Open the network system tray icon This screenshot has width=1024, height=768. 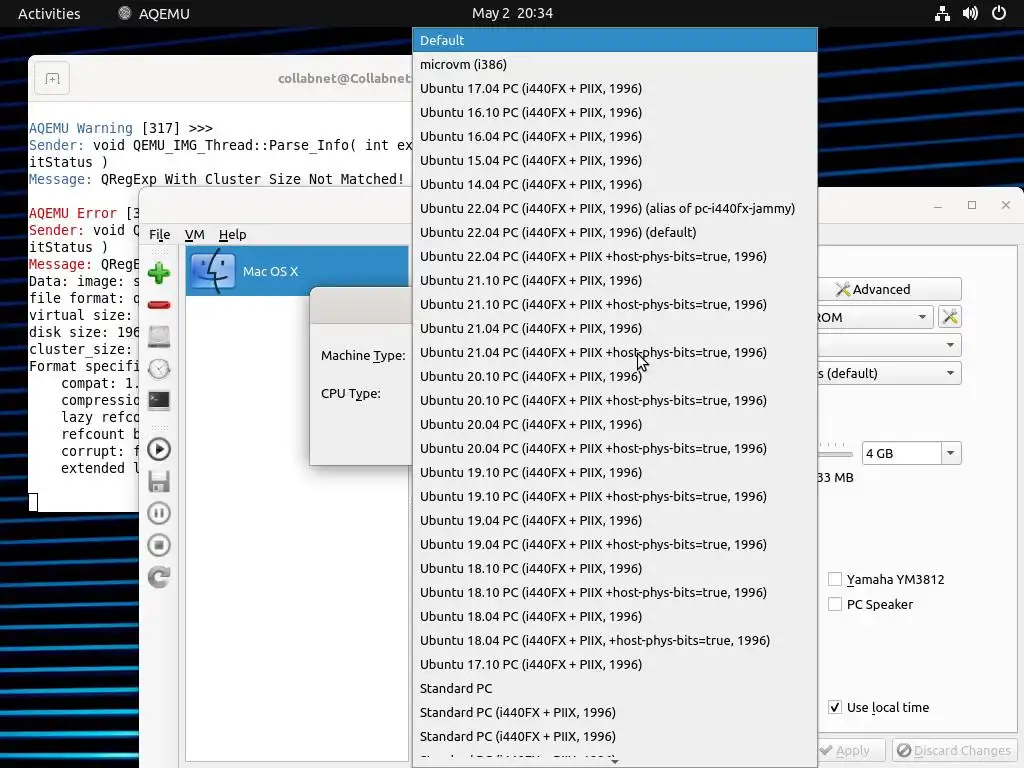(x=942, y=13)
